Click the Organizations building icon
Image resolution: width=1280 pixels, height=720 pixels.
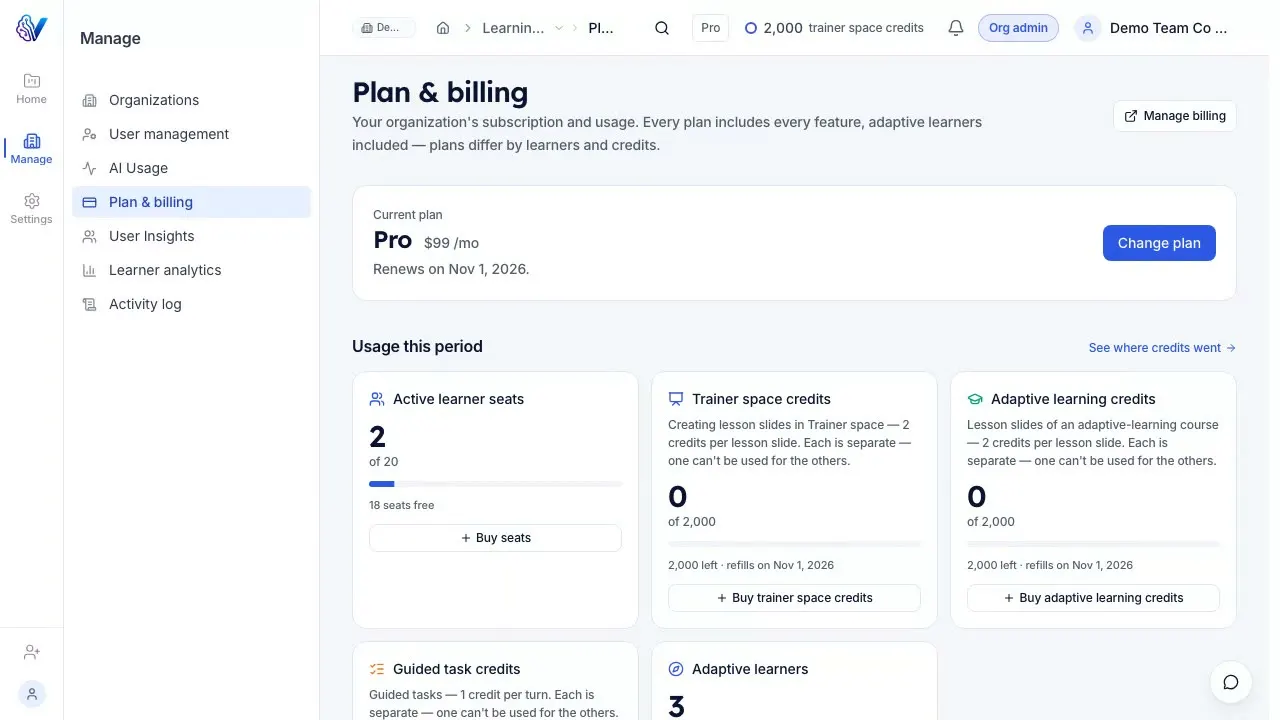[x=89, y=100]
